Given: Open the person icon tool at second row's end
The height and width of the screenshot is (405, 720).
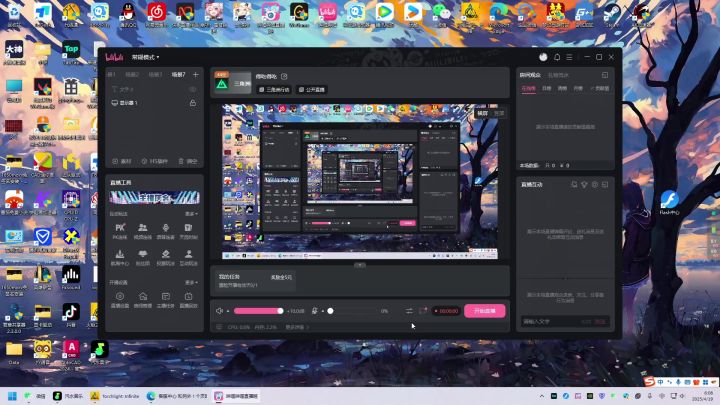Looking at the screenshot, I should (188, 258).
